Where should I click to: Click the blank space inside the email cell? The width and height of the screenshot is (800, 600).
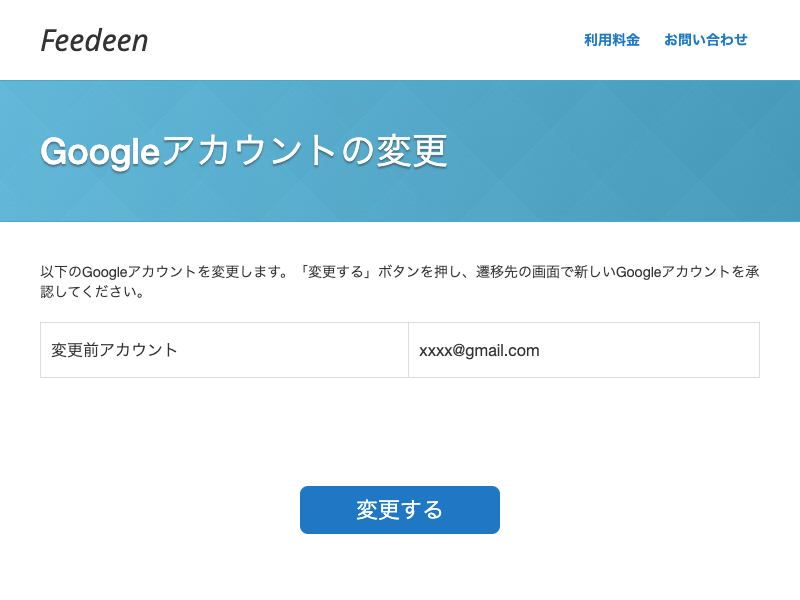(648, 350)
